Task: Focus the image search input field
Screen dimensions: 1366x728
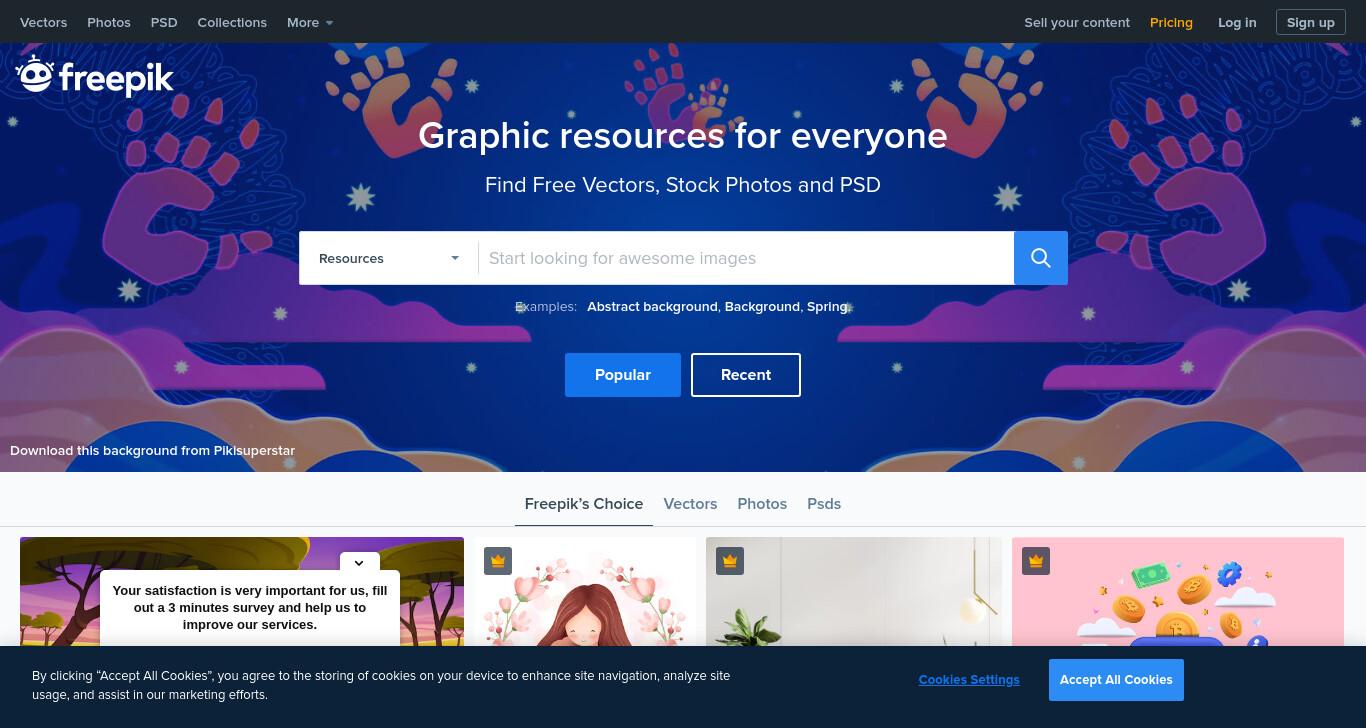Action: pyautogui.click(x=746, y=258)
